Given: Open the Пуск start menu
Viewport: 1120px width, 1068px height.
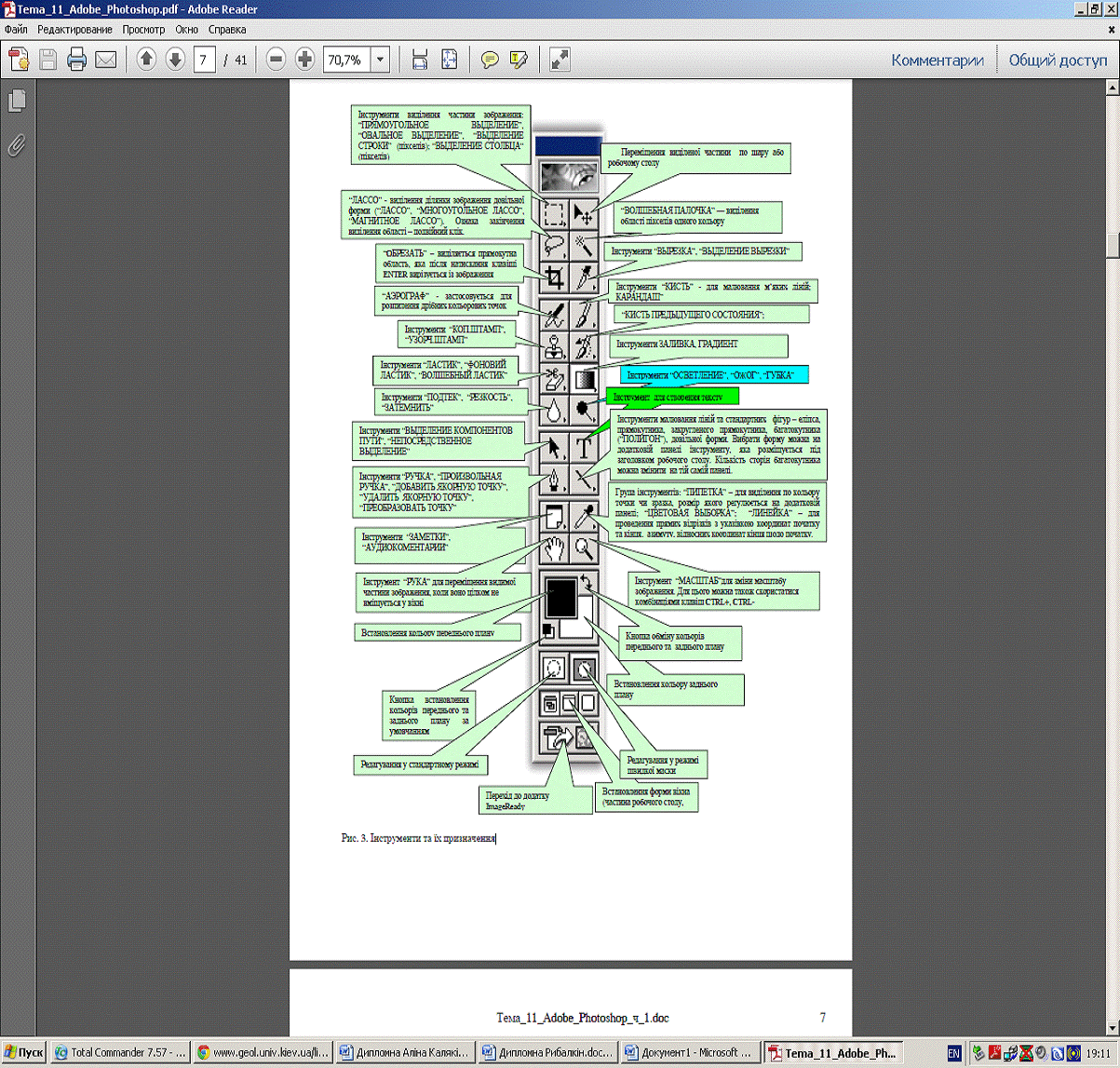Looking at the screenshot, I should [23, 1053].
